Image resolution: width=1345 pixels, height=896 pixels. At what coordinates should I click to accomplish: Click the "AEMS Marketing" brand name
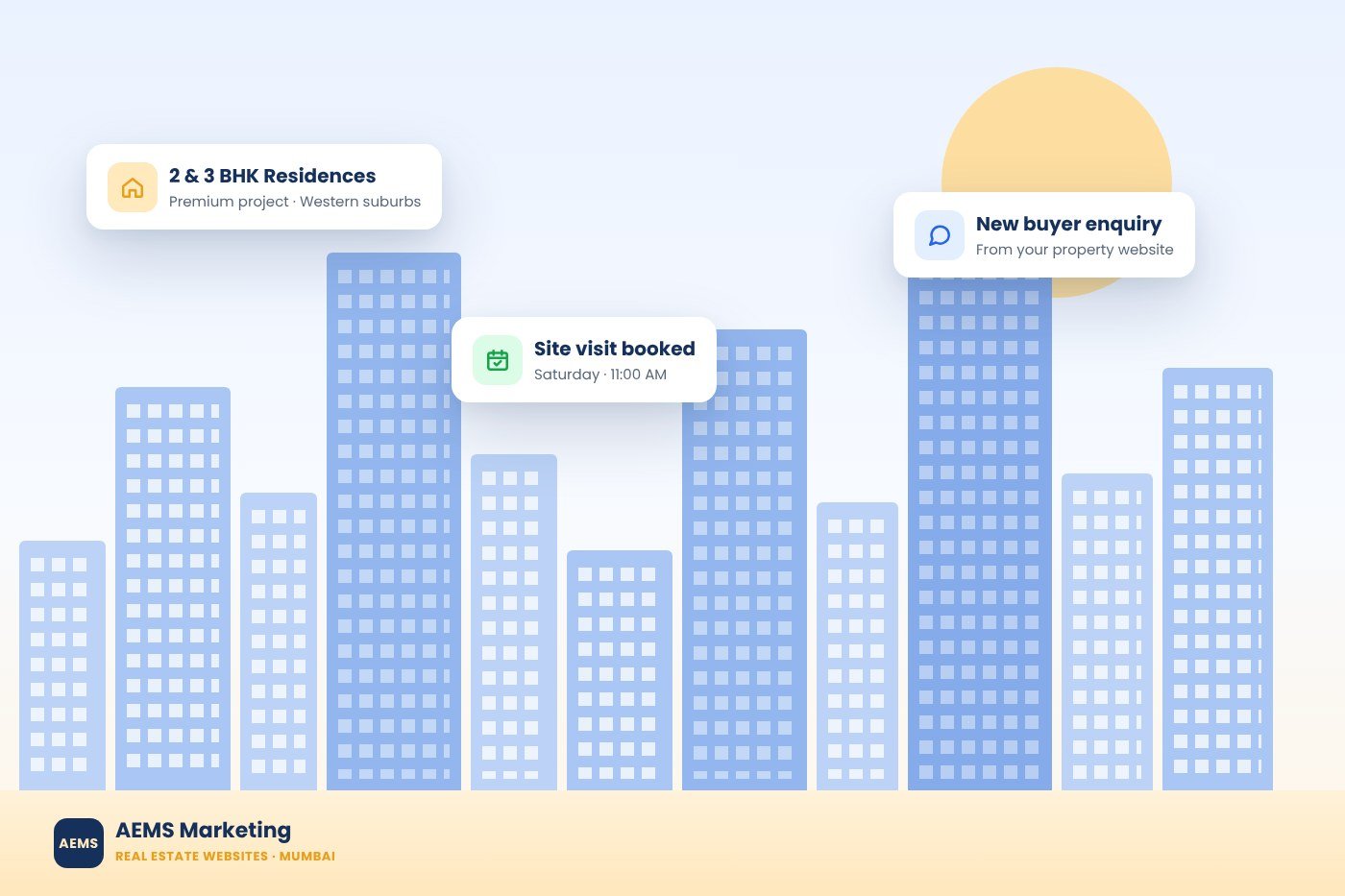coord(204,831)
